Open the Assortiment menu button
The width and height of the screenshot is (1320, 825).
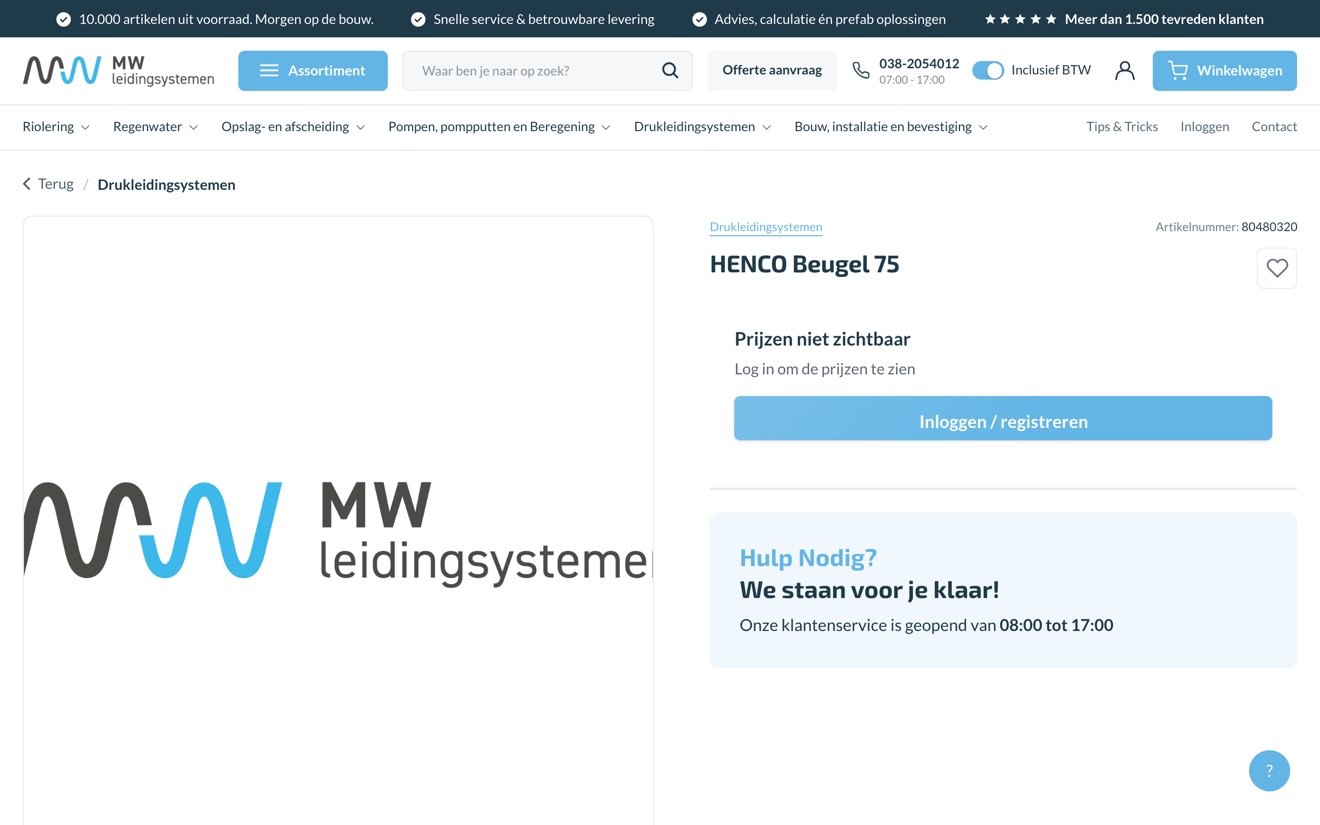coord(313,71)
